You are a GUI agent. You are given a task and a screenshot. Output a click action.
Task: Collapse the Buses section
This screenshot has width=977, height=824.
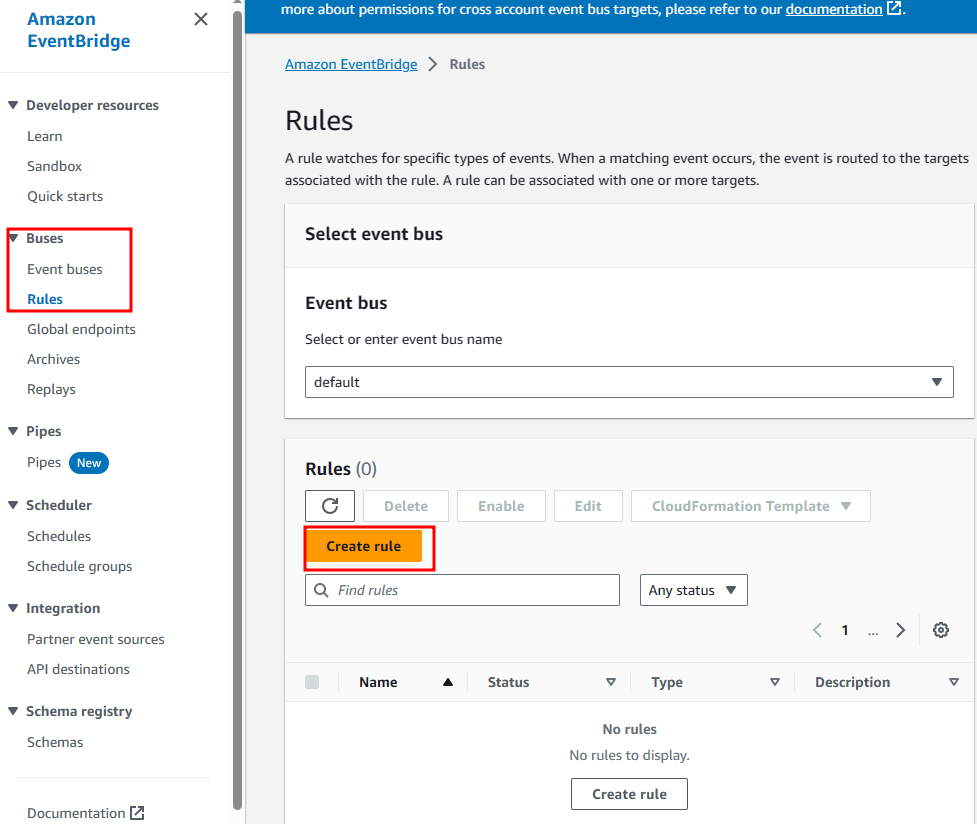click(13, 238)
